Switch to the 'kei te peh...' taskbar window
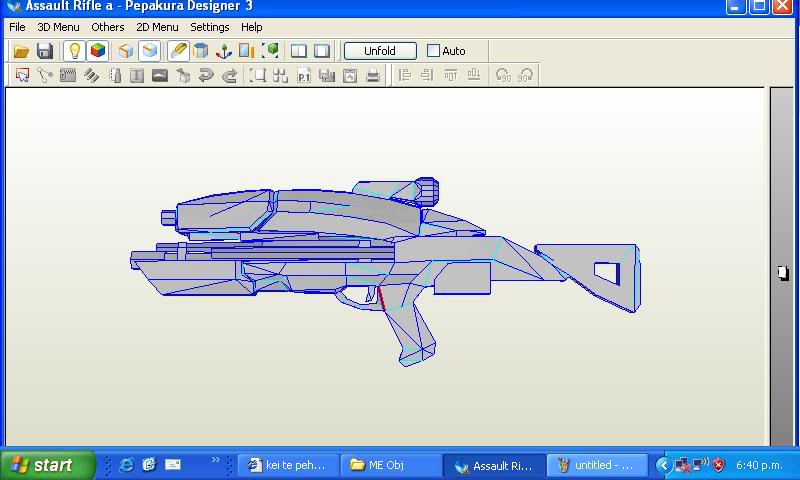Viewport: 800px width, 480px height. [x=288, y=465]
